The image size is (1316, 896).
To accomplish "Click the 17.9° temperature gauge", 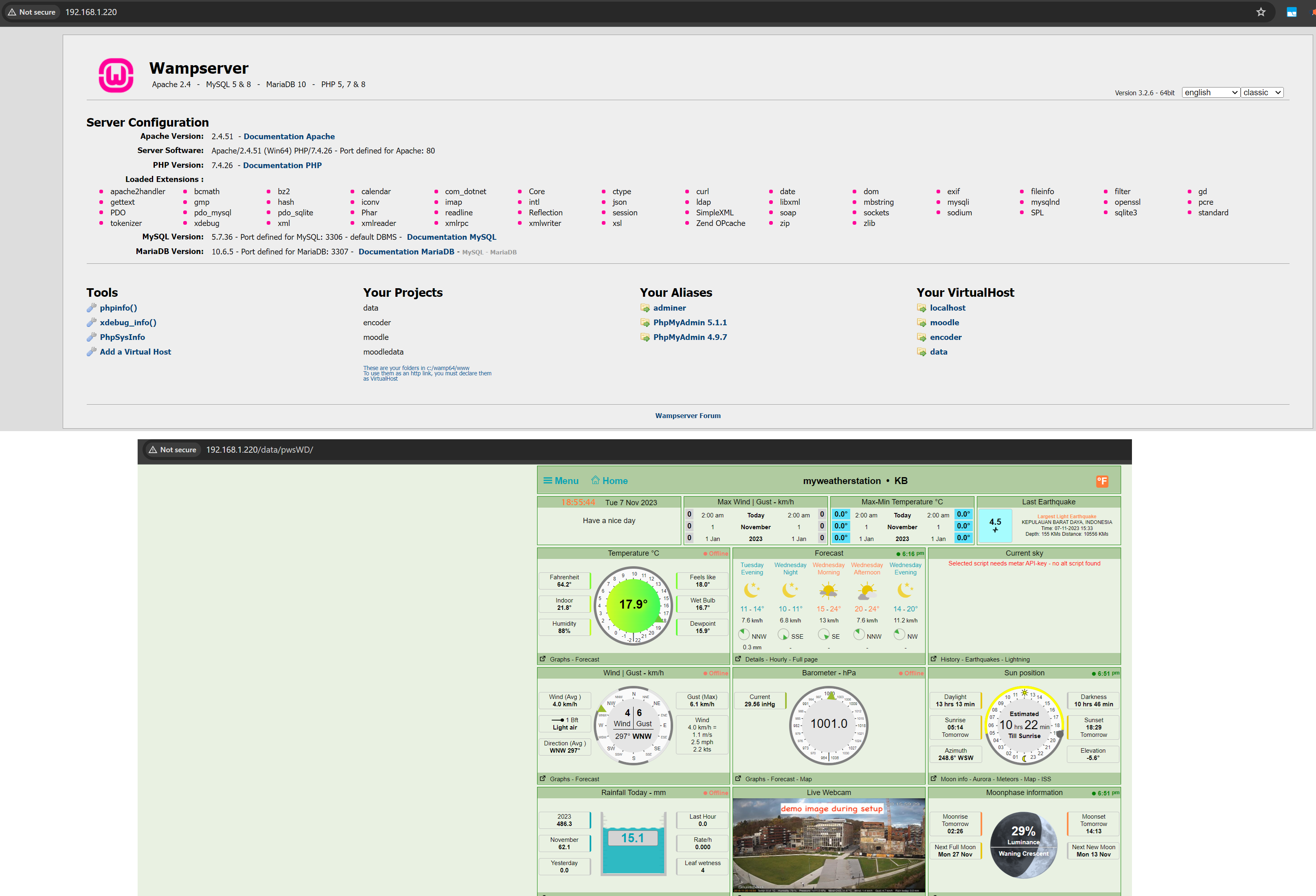I will click(633, 605).
